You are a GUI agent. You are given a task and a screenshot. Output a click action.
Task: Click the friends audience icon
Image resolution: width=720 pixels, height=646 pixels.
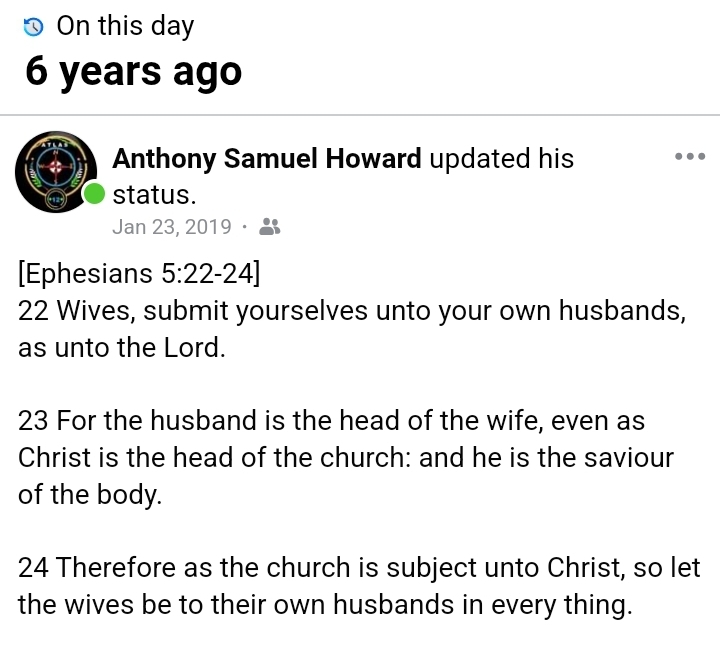coord(269,227)
